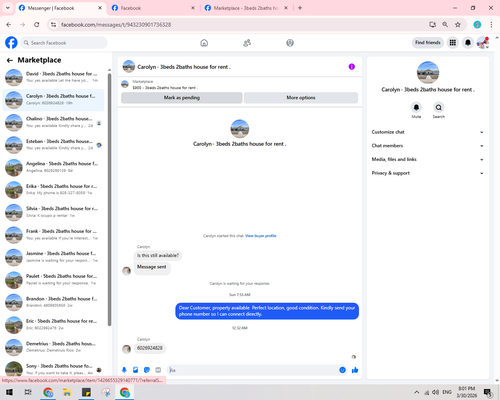Image resolution: width=500 pixels, height=400 pixels.
Task: Open the Groups icon in top navigation
Action: click(290, 43)
